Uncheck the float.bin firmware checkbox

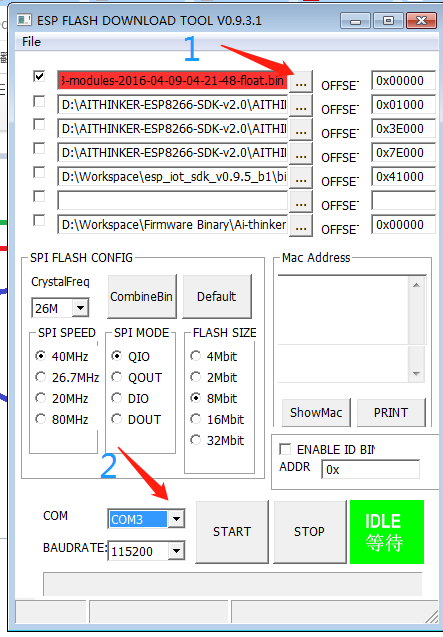click(39, 76)
